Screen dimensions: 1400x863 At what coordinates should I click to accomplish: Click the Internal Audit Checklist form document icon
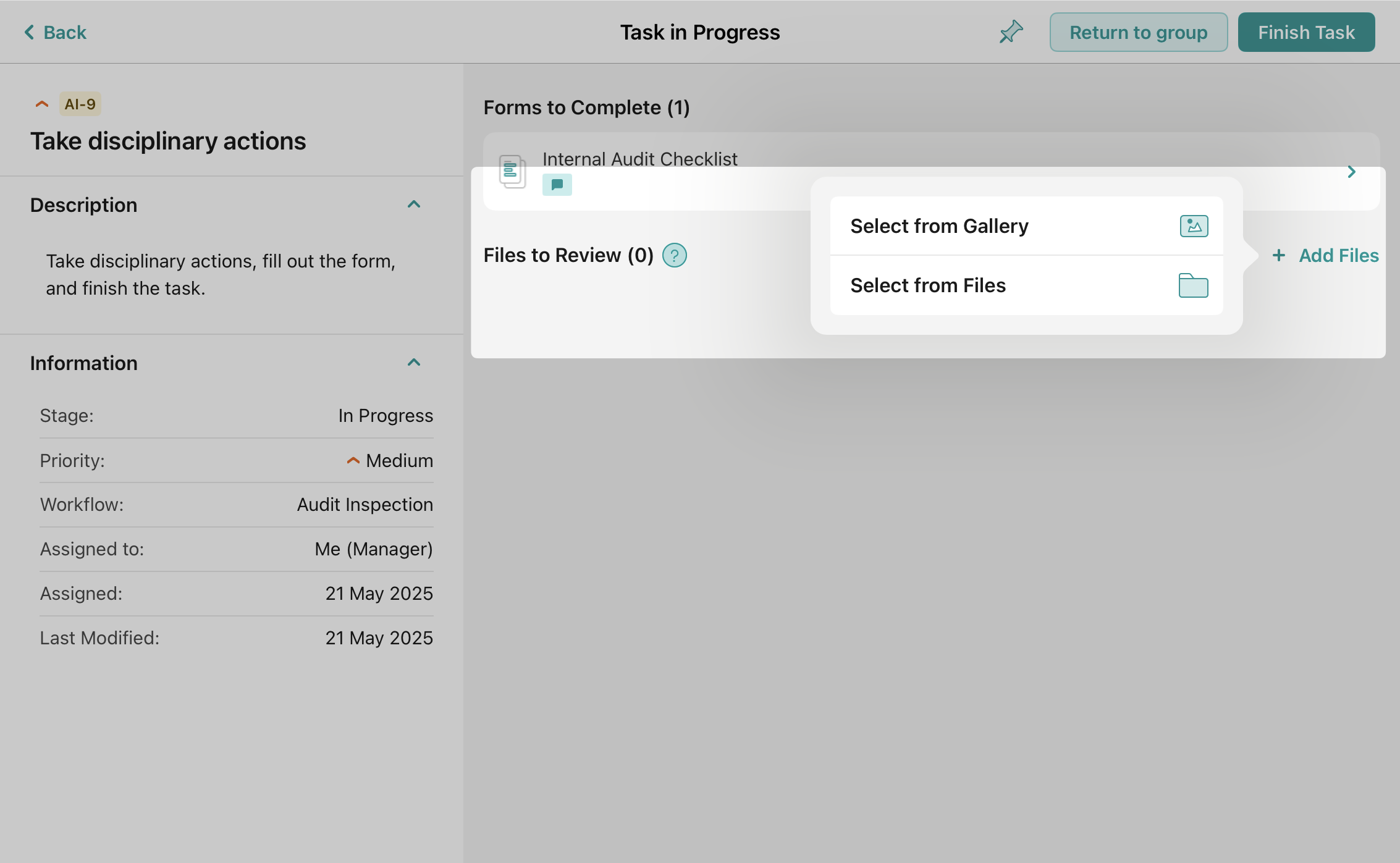pos(512,171)
